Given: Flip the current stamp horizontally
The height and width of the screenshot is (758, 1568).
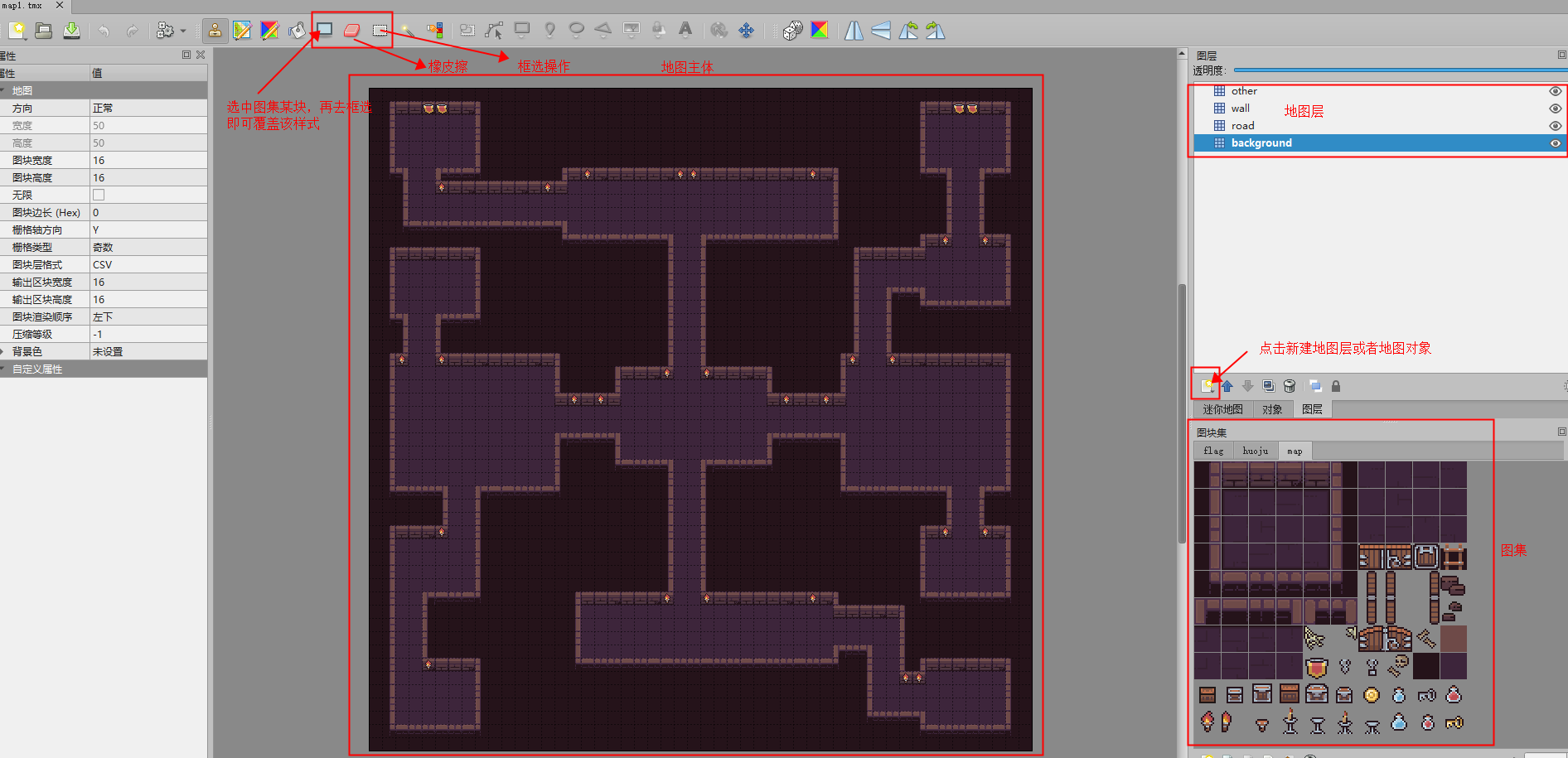Looking at the screenshot, I should 854,31.
